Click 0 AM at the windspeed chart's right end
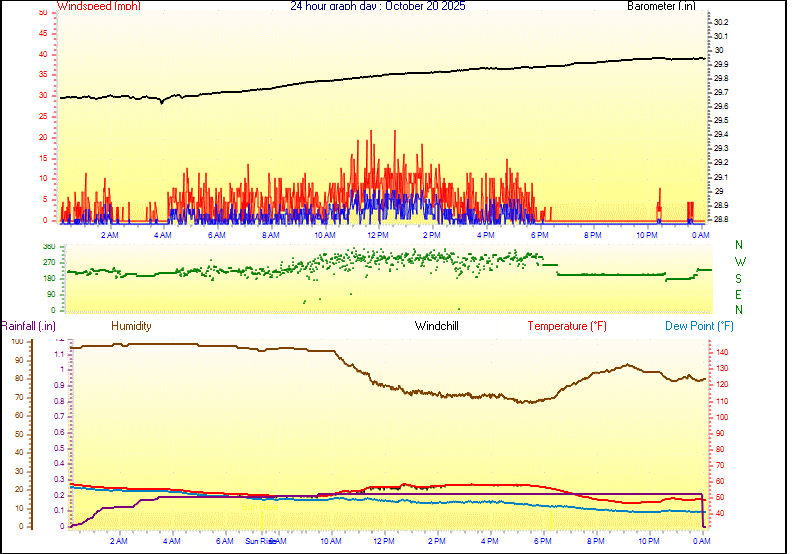Viewport: 798px width, 554px height. coord(700,235)
